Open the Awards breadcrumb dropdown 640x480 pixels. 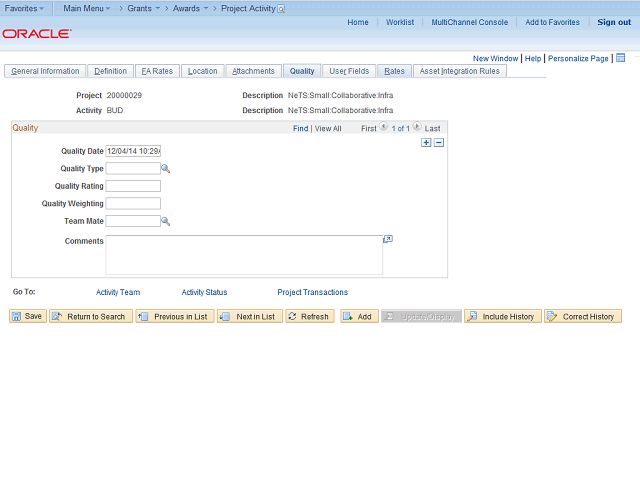click(206, 8)
